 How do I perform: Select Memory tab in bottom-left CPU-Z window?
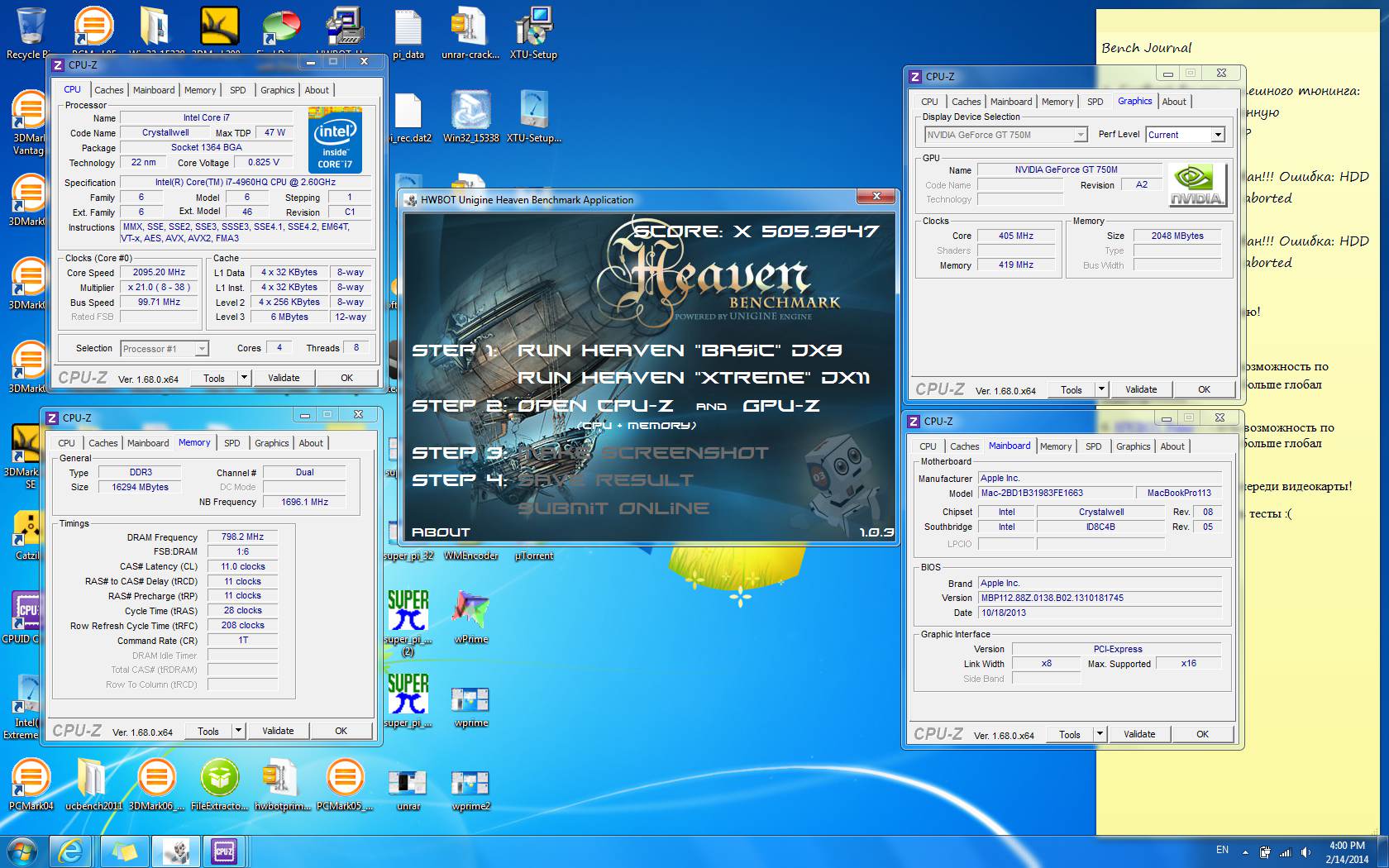pyautogui.click(x=194, y=442)
